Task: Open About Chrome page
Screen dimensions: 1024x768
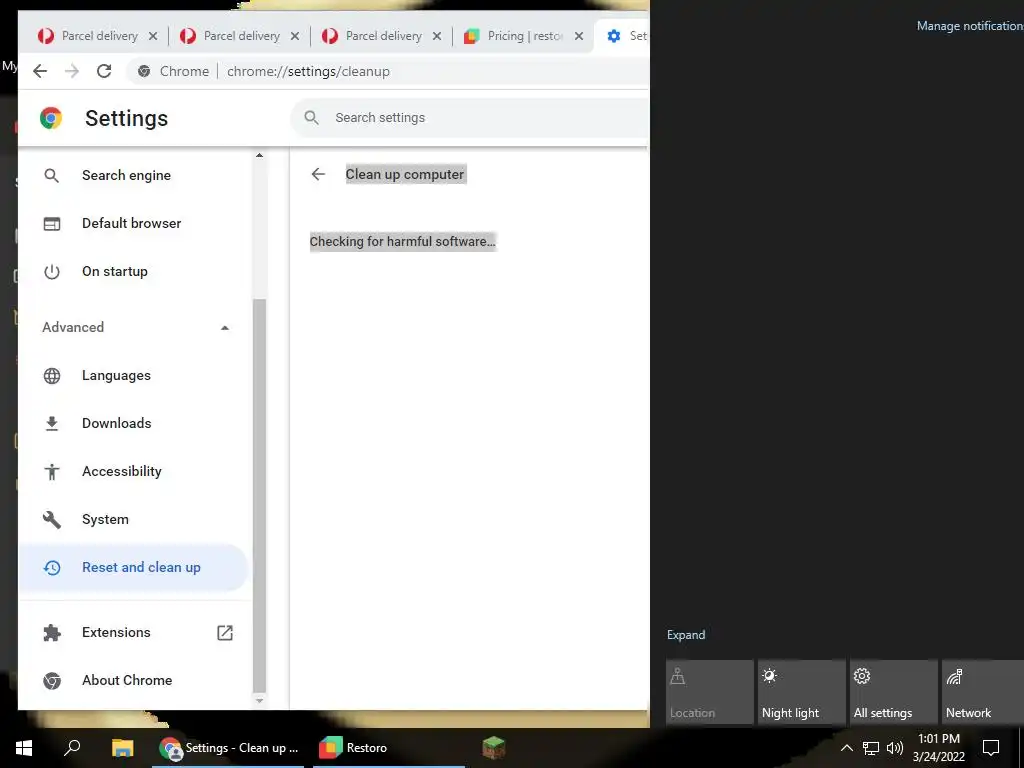Action: click(134, 680)
